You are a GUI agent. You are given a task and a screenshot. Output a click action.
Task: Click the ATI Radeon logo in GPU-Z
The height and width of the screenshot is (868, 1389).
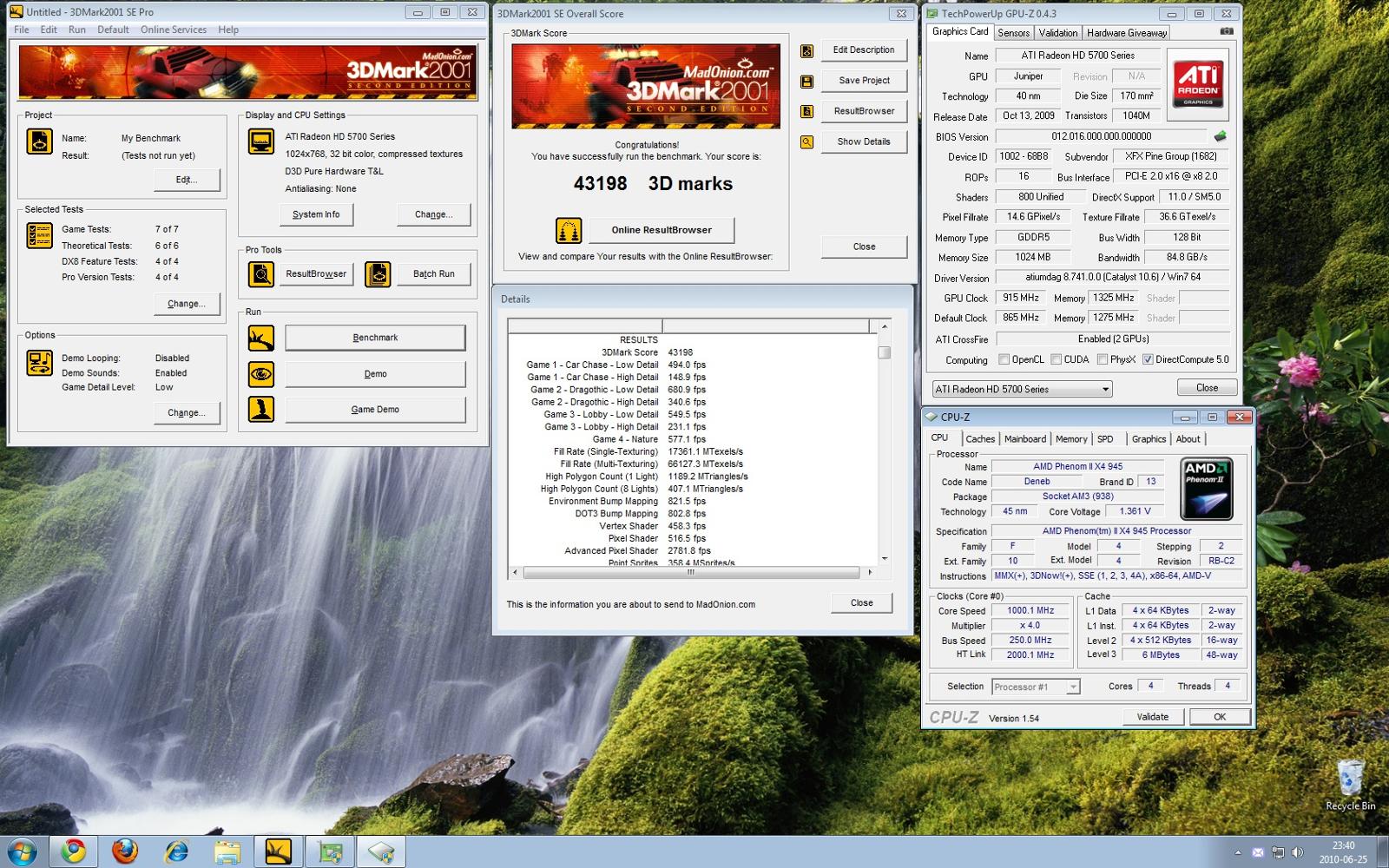[x=1198, y=84]
